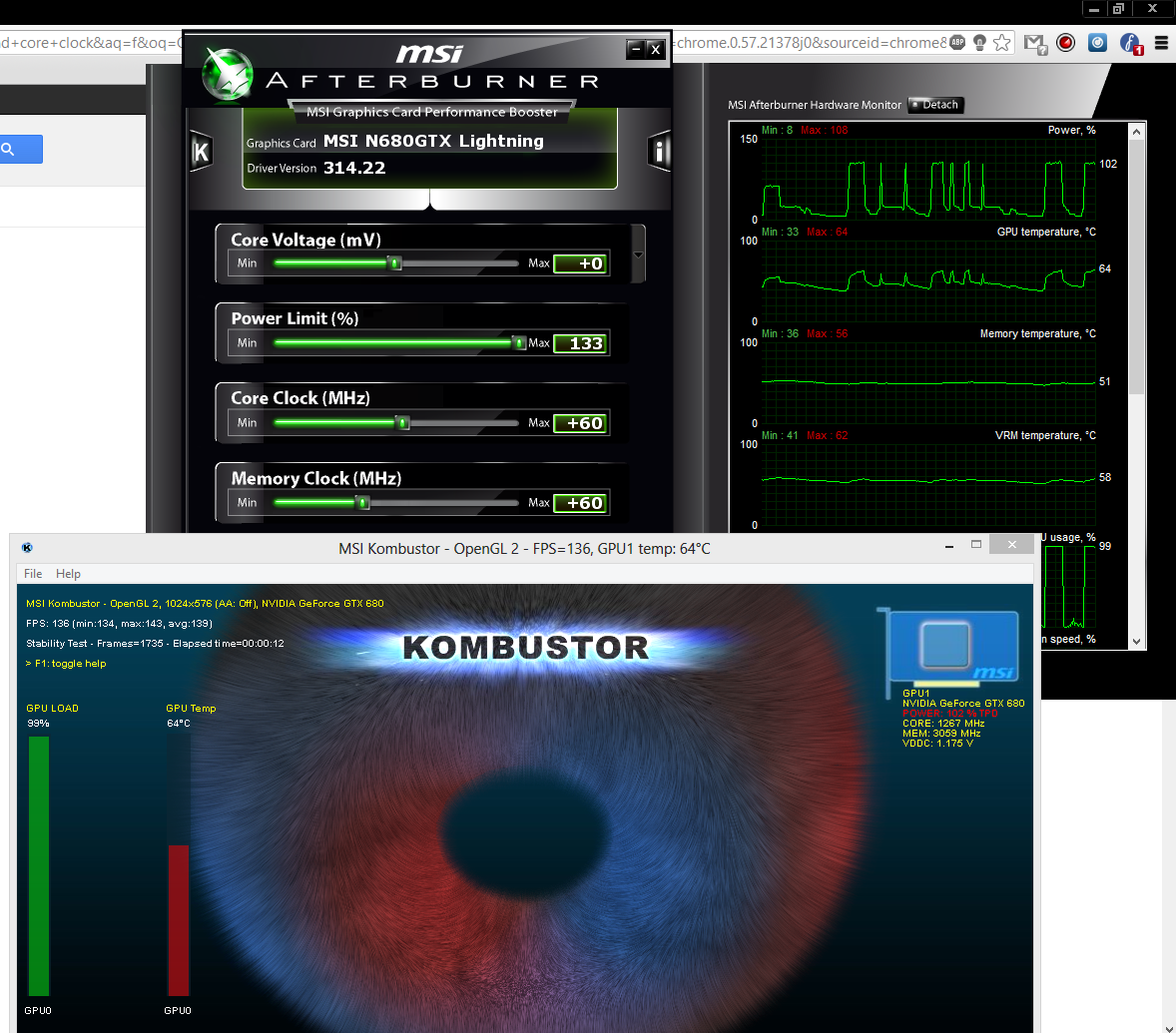This screenshot has height=1033, width=1176.
Task: Minimize the Chrome browser window
Action: (1093, 9)
